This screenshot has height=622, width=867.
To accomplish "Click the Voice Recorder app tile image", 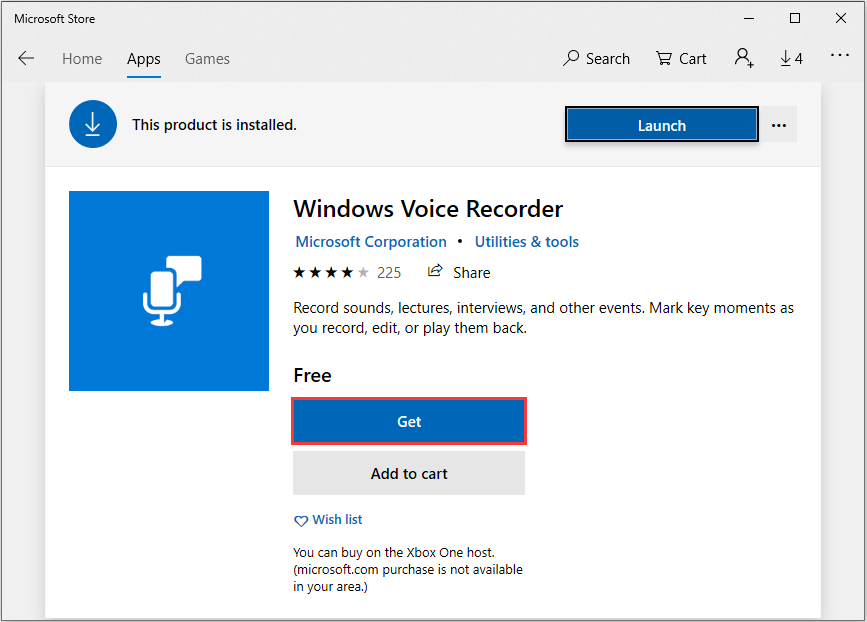I will click(x=169, y=291).
